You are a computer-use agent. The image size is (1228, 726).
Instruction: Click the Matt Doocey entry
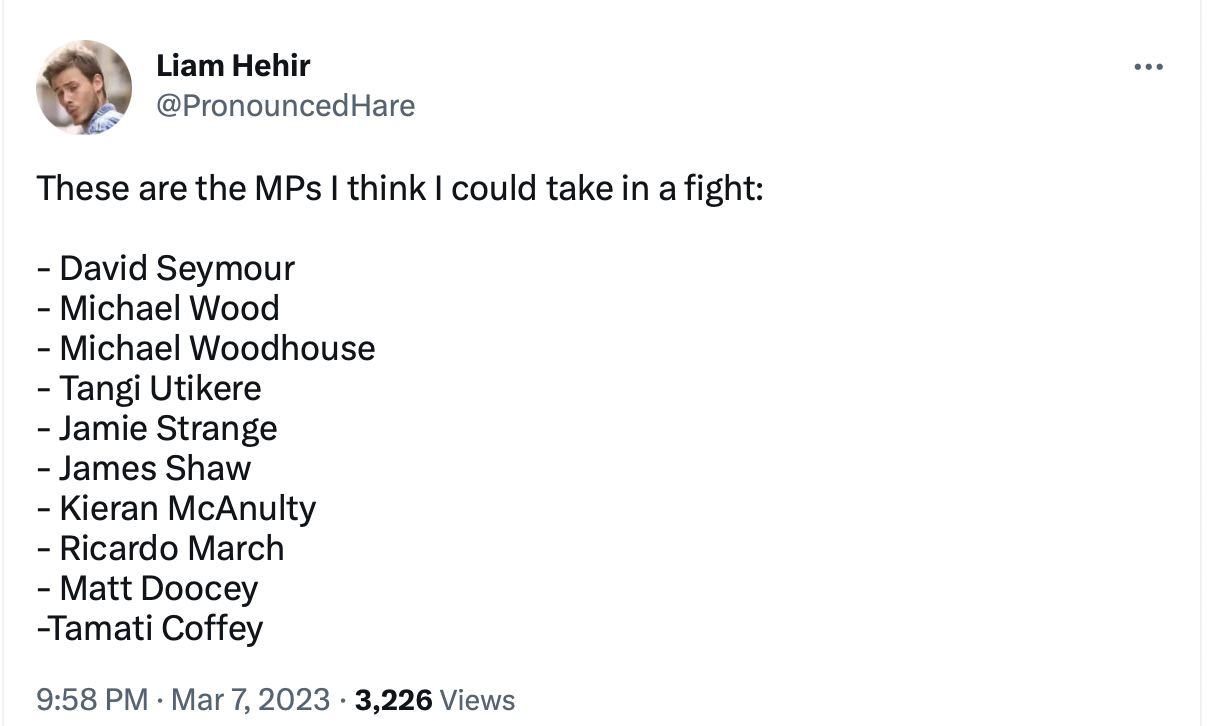[x=159, y=588]
